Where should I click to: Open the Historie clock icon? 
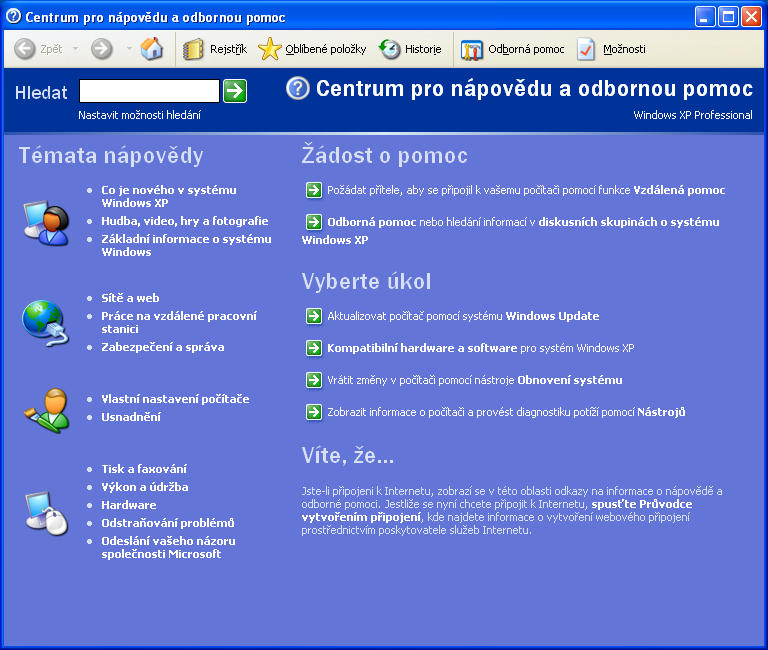390,49
